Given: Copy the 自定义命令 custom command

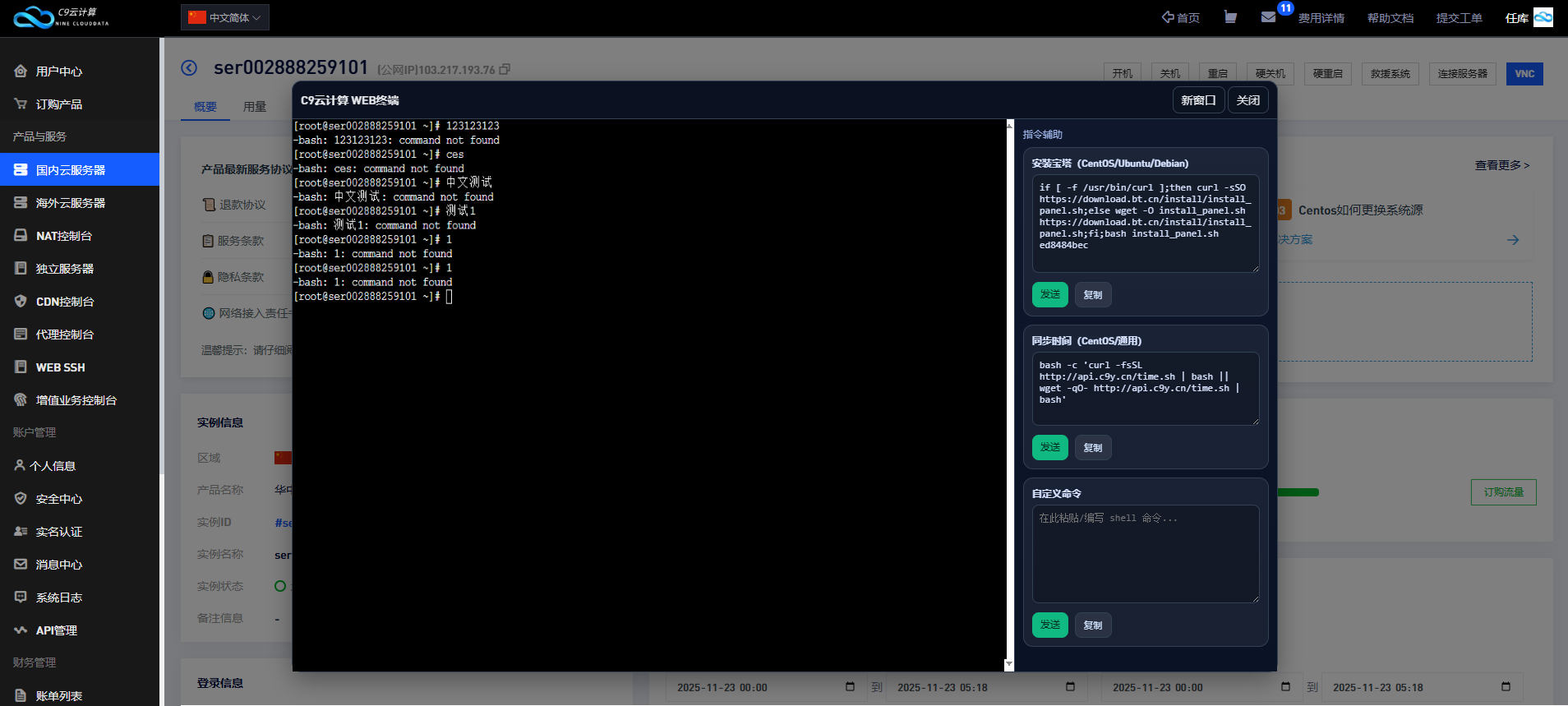Looking at the screenshot, I should tap(1093, 625).
